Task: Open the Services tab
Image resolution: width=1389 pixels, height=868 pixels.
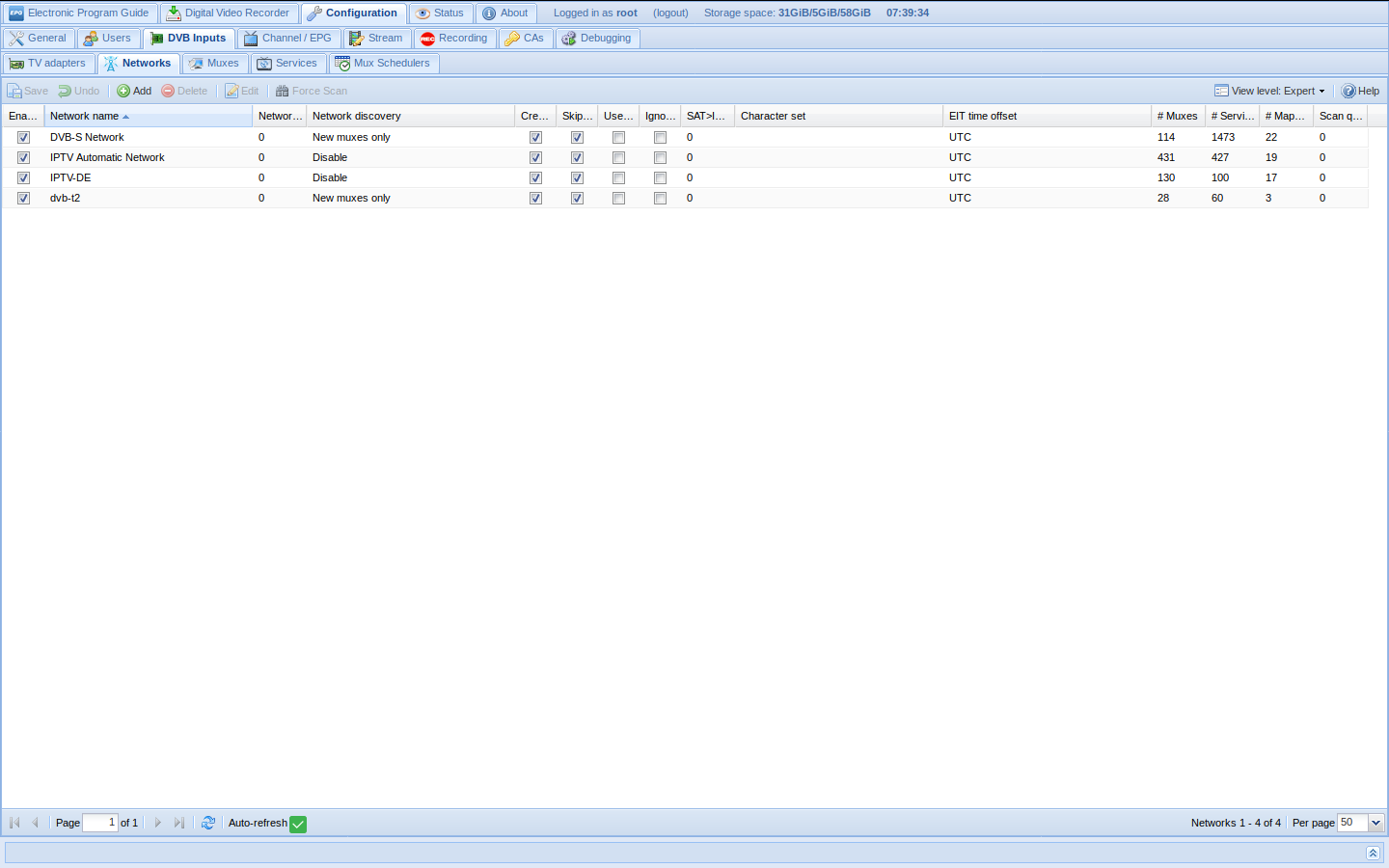Action: pos(287,64)
